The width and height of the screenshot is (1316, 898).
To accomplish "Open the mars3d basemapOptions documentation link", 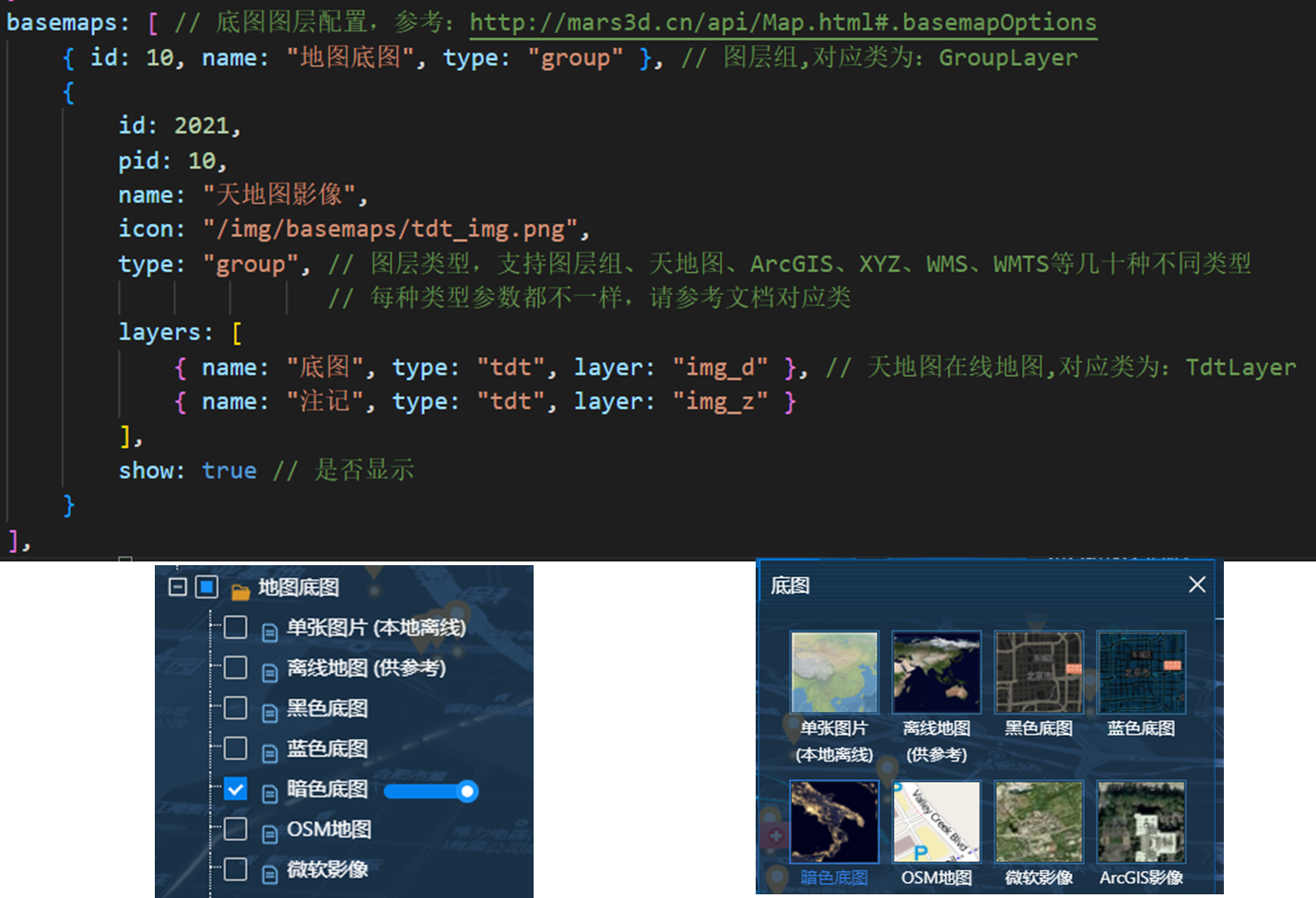I will pyautogui.click(x=782, y=22).
